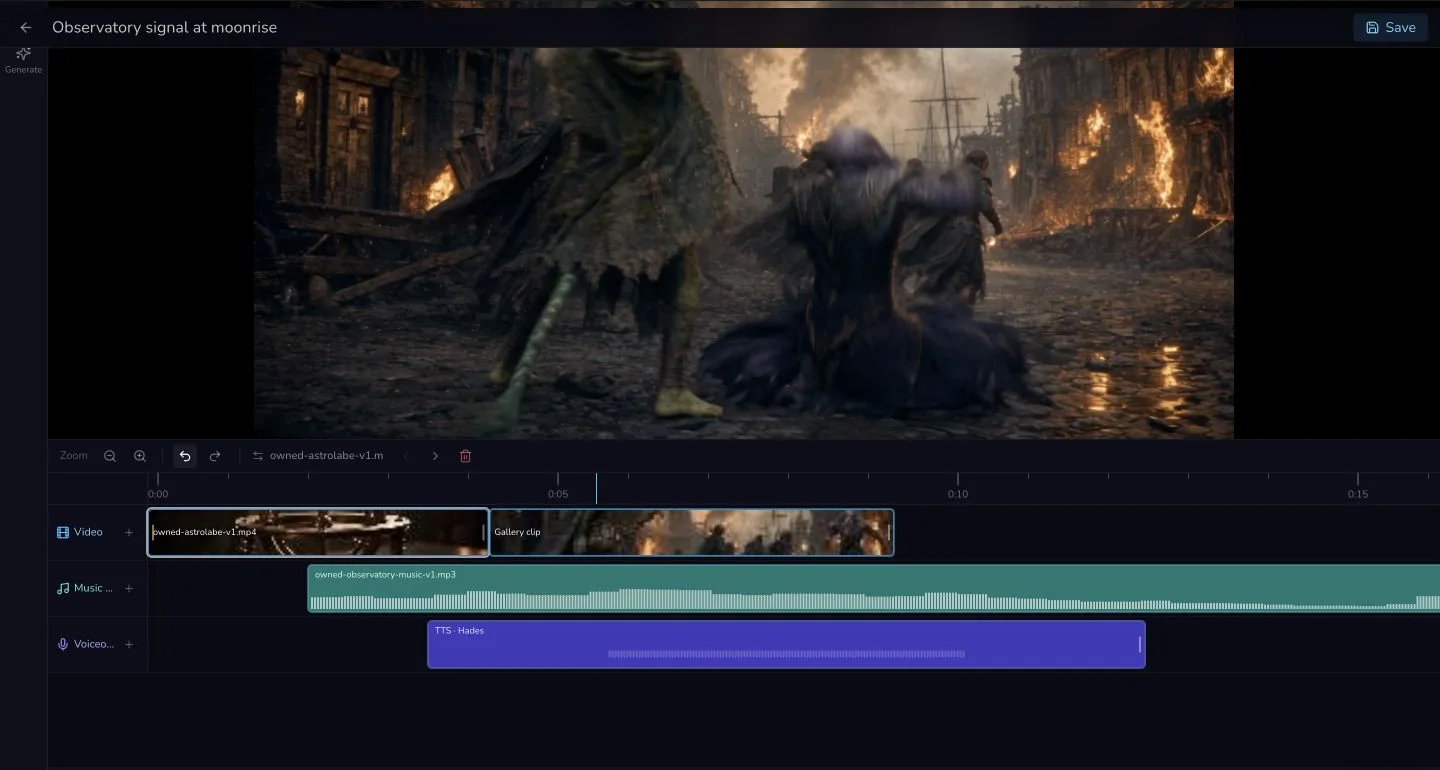Click the 0:00 mark on the ruler

point(158,494)
